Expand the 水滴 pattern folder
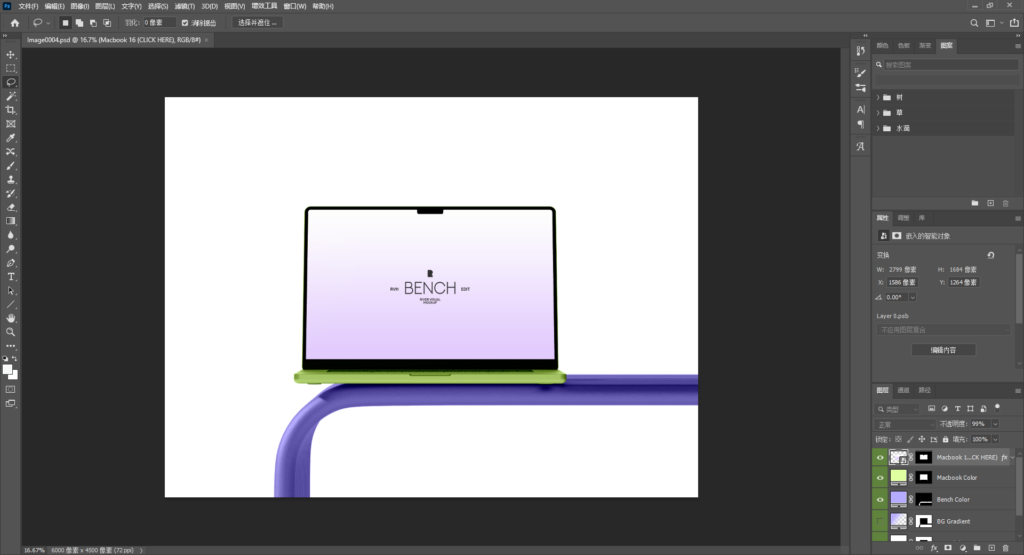This screenshot has width=1024, height=555. [x=878, y=129]
